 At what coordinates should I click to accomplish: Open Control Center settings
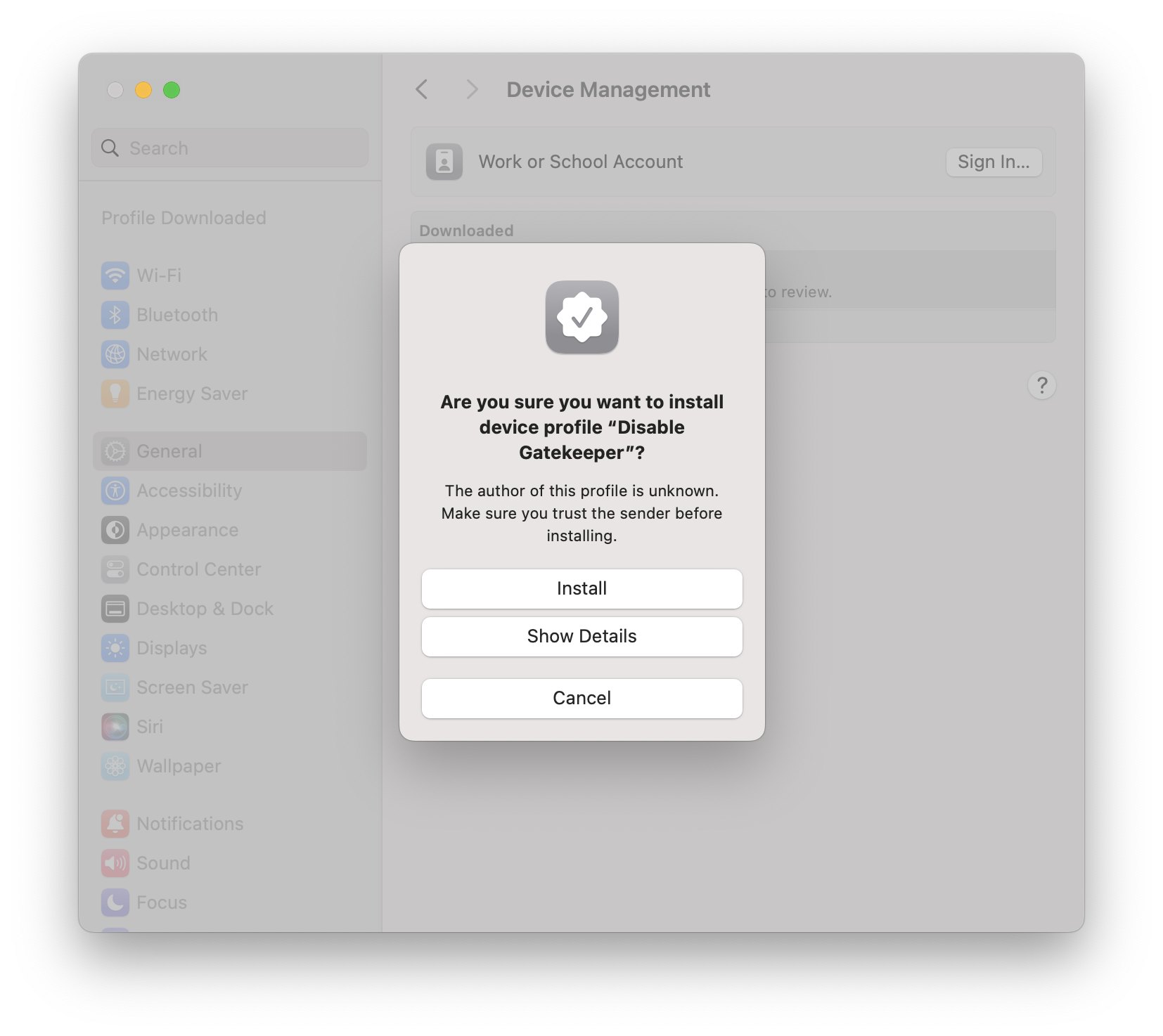[198, 569]
